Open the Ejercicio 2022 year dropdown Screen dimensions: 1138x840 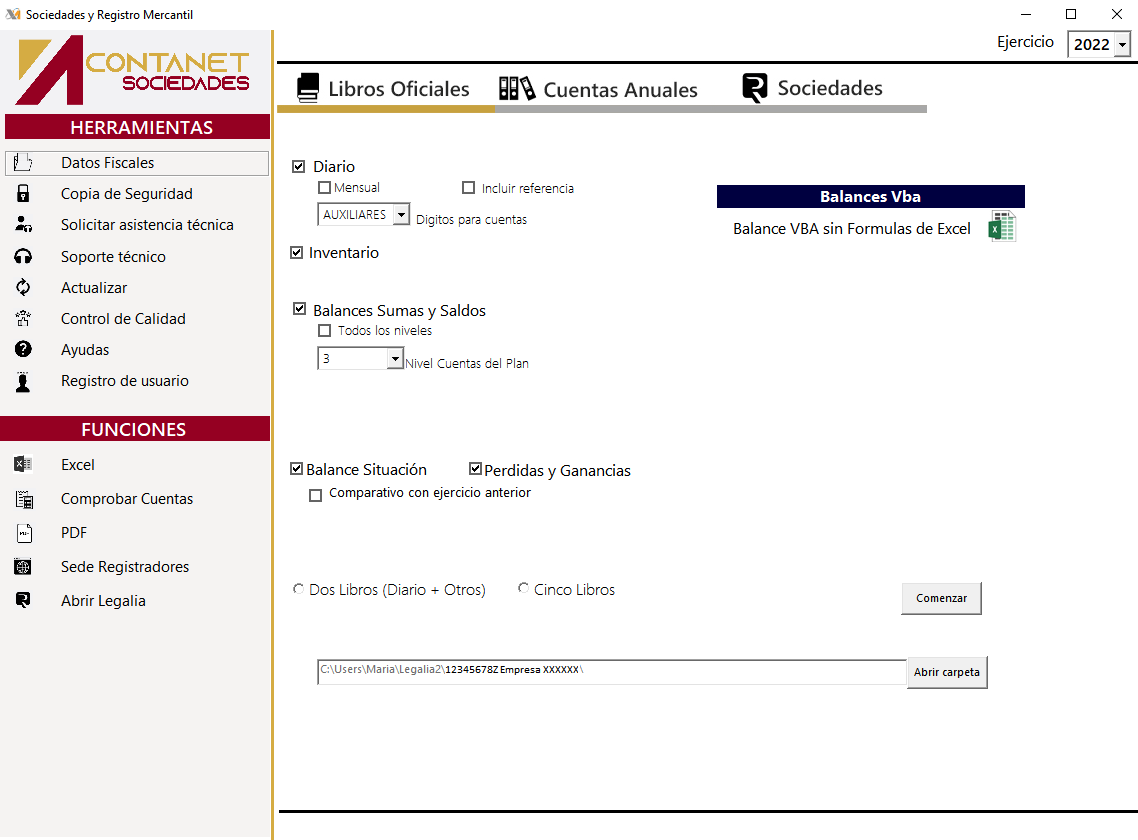[x=1122, y=44]
